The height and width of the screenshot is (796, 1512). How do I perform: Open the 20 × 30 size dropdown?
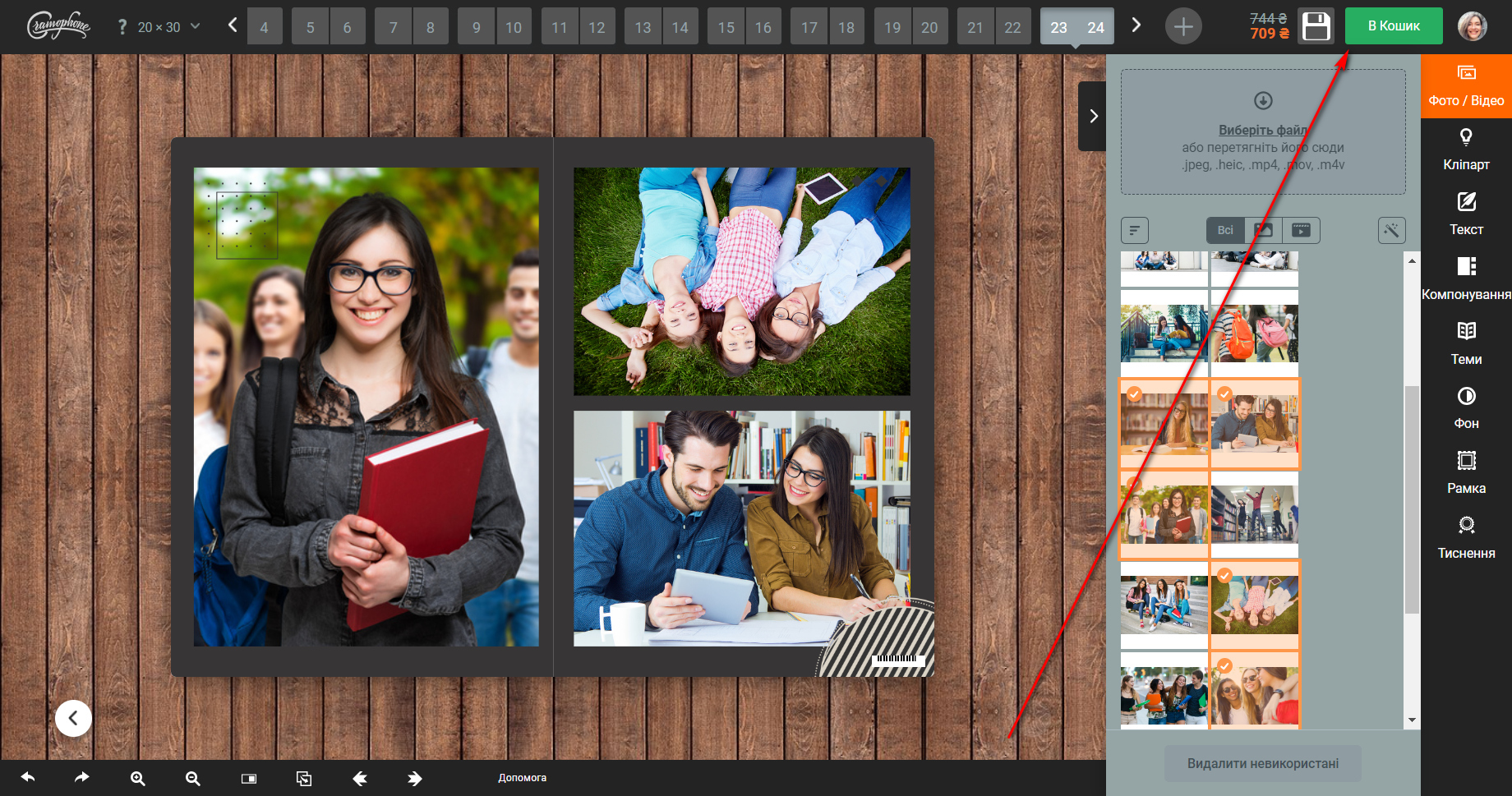168,27
